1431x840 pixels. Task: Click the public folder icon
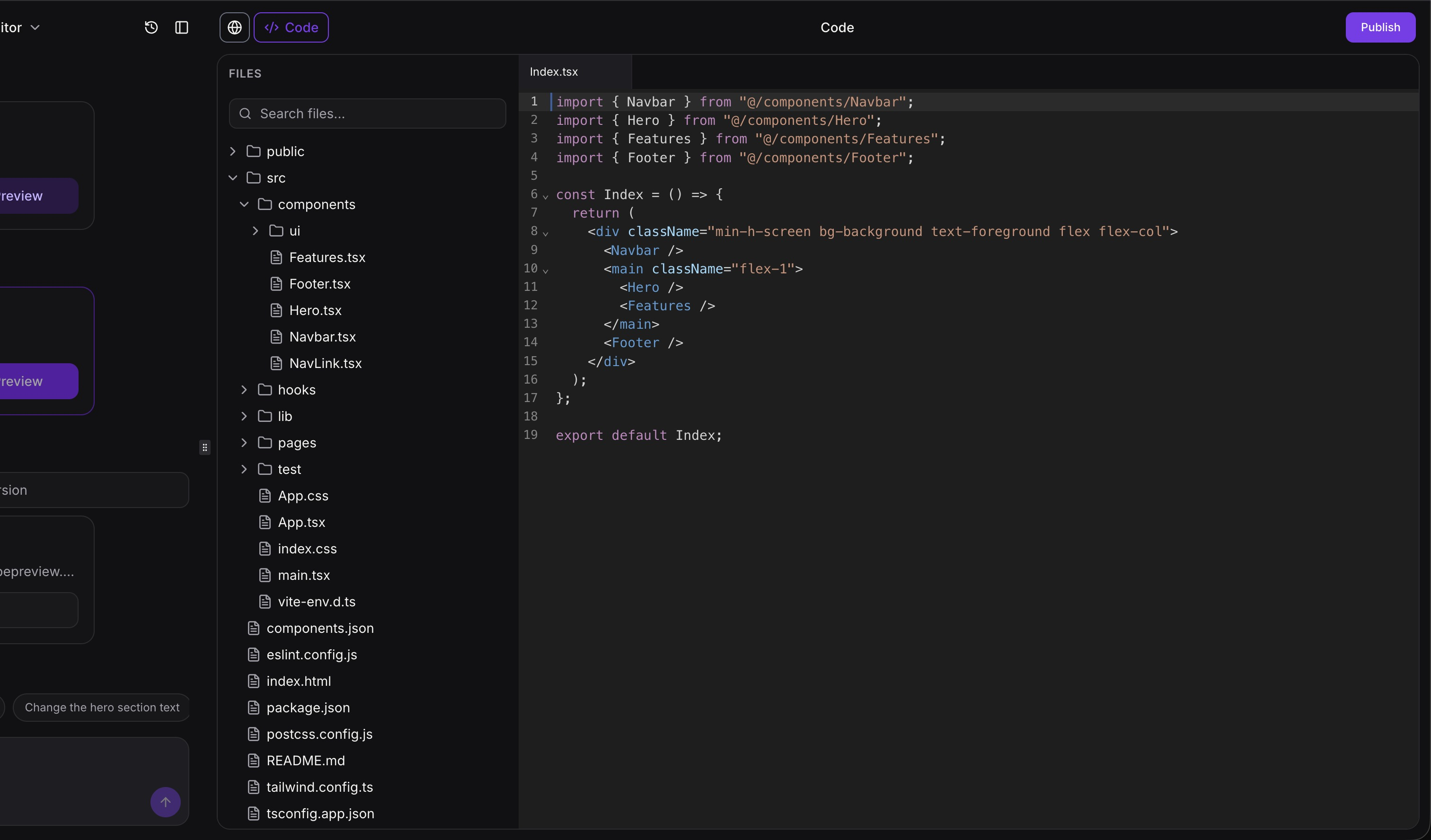[x=253, y=151]
